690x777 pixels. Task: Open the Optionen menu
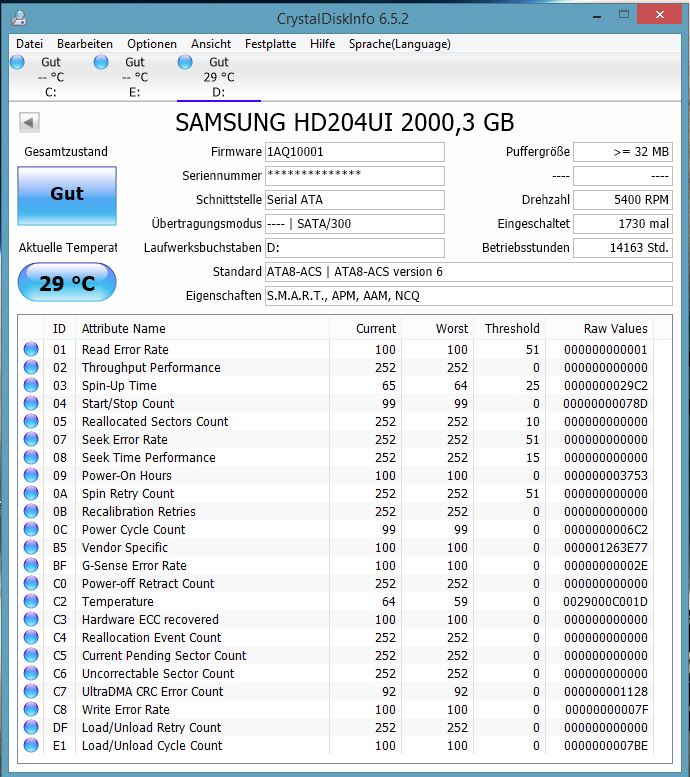pyautogui.click(x=152, y=44)
